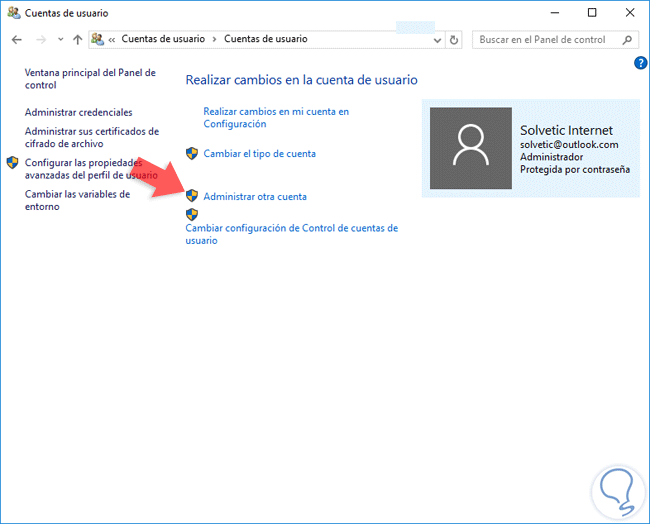Select the 'Solvetic Internet' account name
This screenshot has height=524, width=650.
pyautogui.click(x=566, y=131)
